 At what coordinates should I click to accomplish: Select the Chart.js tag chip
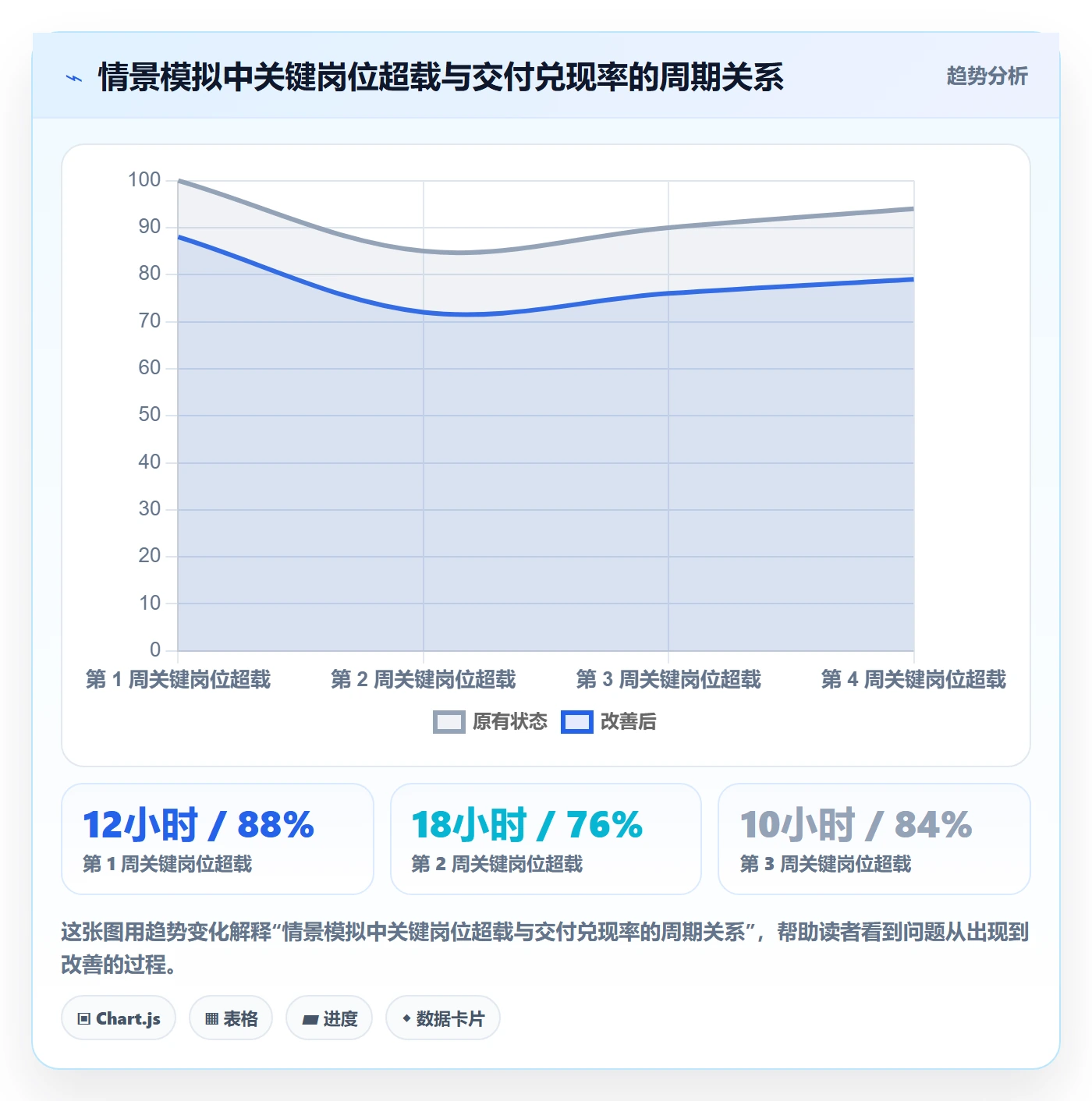coord(119,1018)
